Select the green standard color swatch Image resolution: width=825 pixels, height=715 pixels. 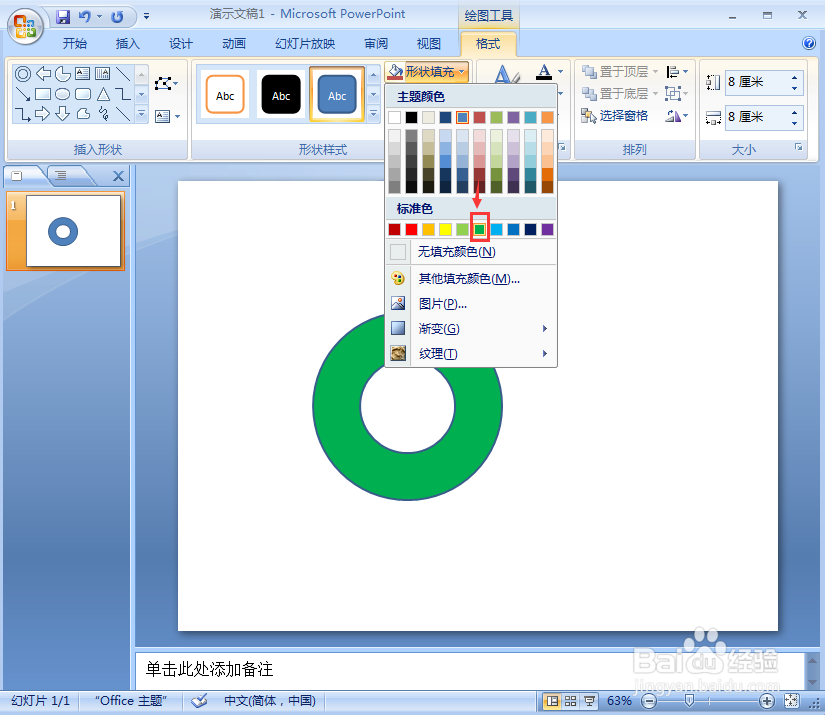coord(479,229)
